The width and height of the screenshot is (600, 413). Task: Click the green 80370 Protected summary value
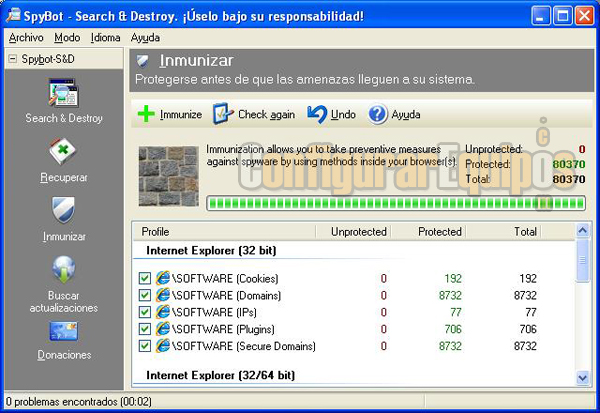tap(569, 164)
